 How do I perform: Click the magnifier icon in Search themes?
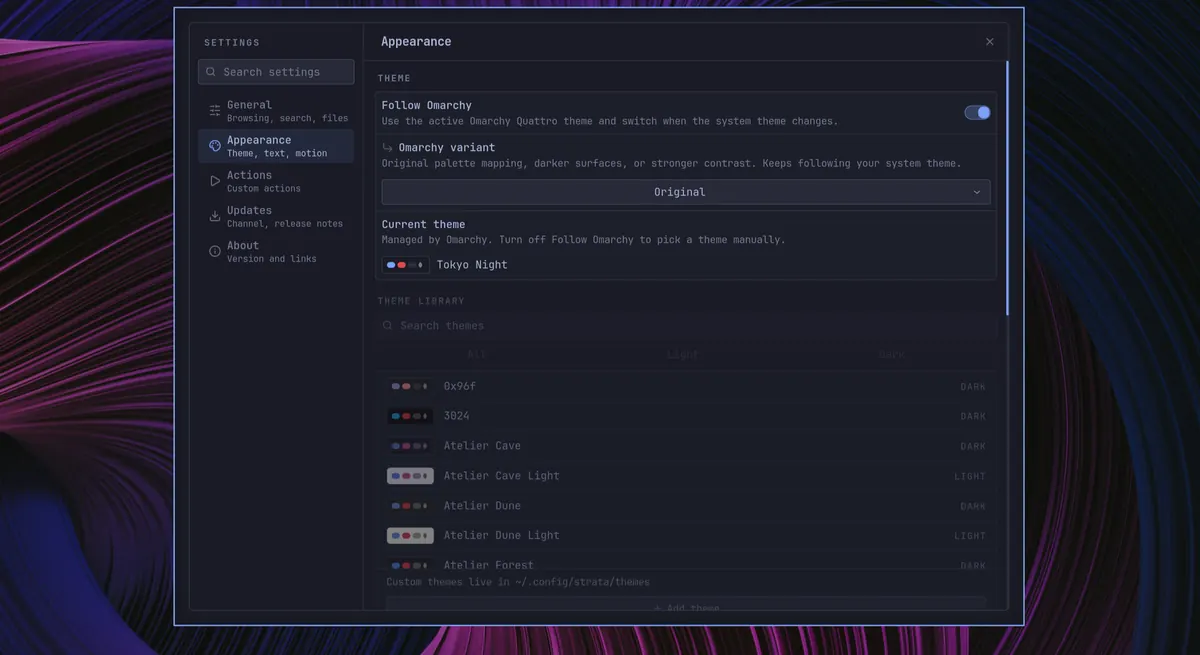click(388, 325)
